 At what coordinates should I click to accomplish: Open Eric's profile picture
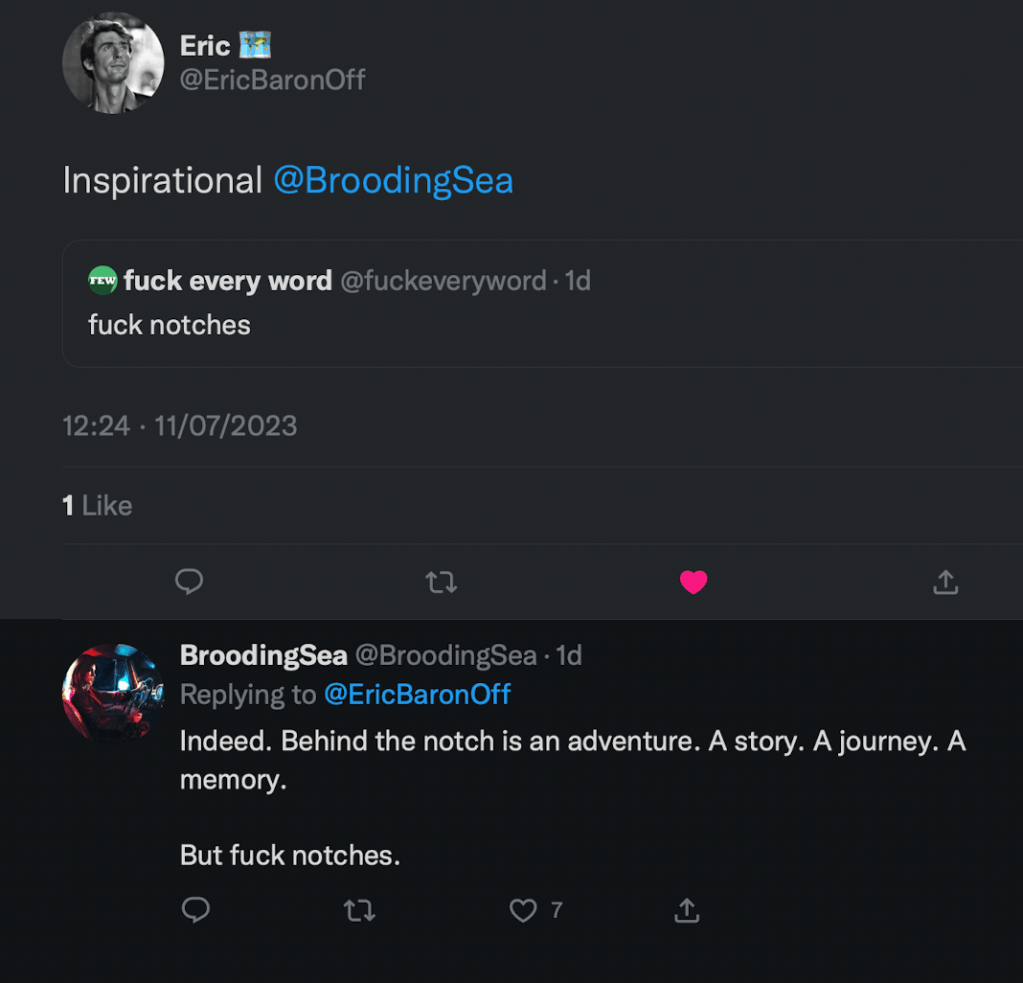click(113, 62)
